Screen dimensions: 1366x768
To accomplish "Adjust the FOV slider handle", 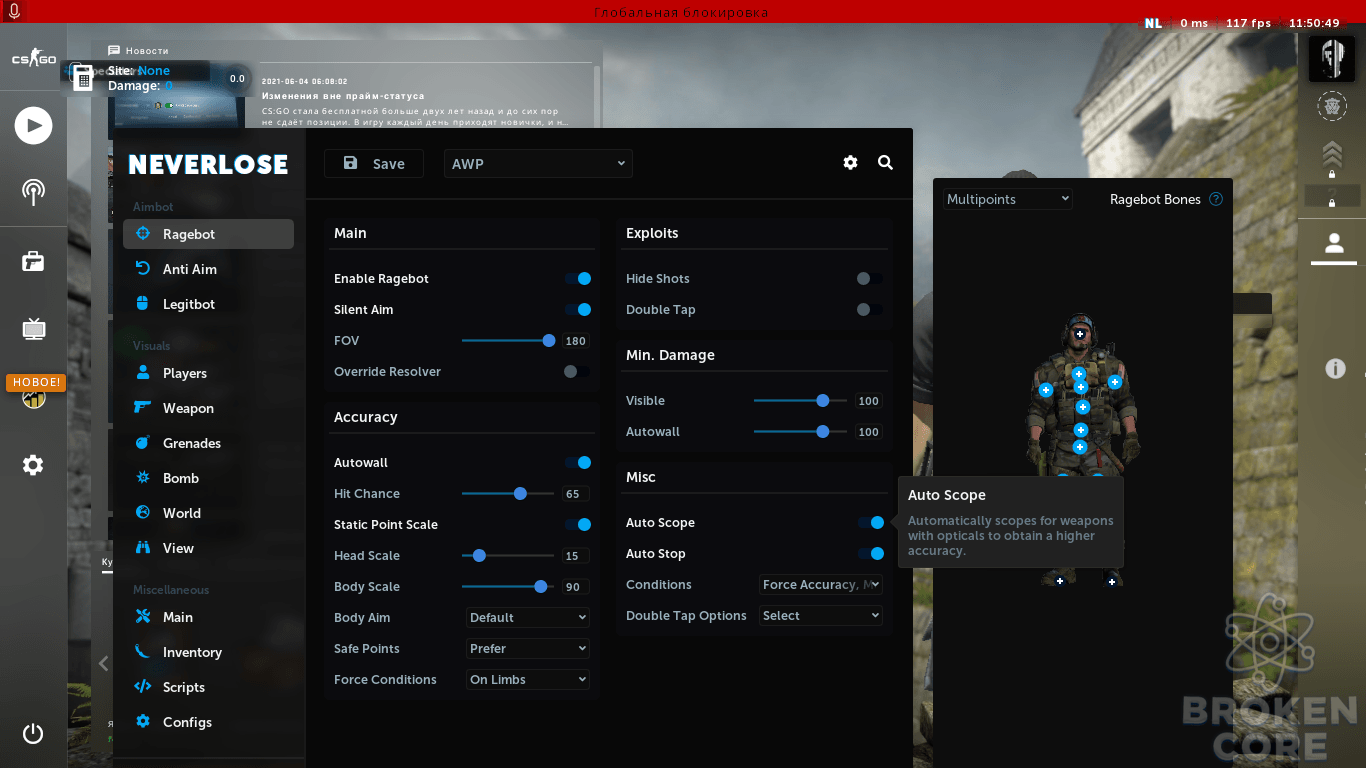I will click(549, 341).
